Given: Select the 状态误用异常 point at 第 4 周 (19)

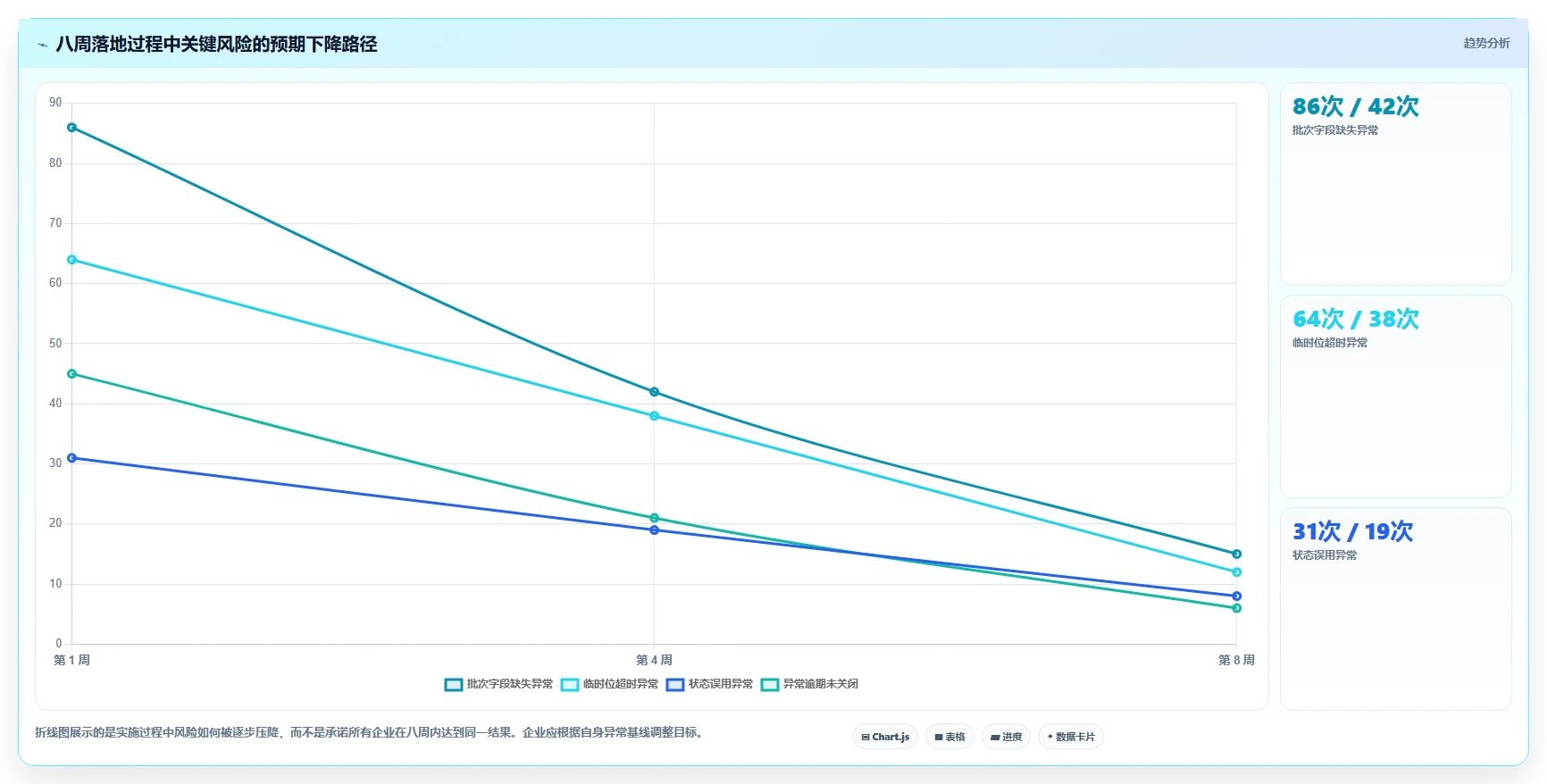Looking at the screenshot, I should coord(654,530).
